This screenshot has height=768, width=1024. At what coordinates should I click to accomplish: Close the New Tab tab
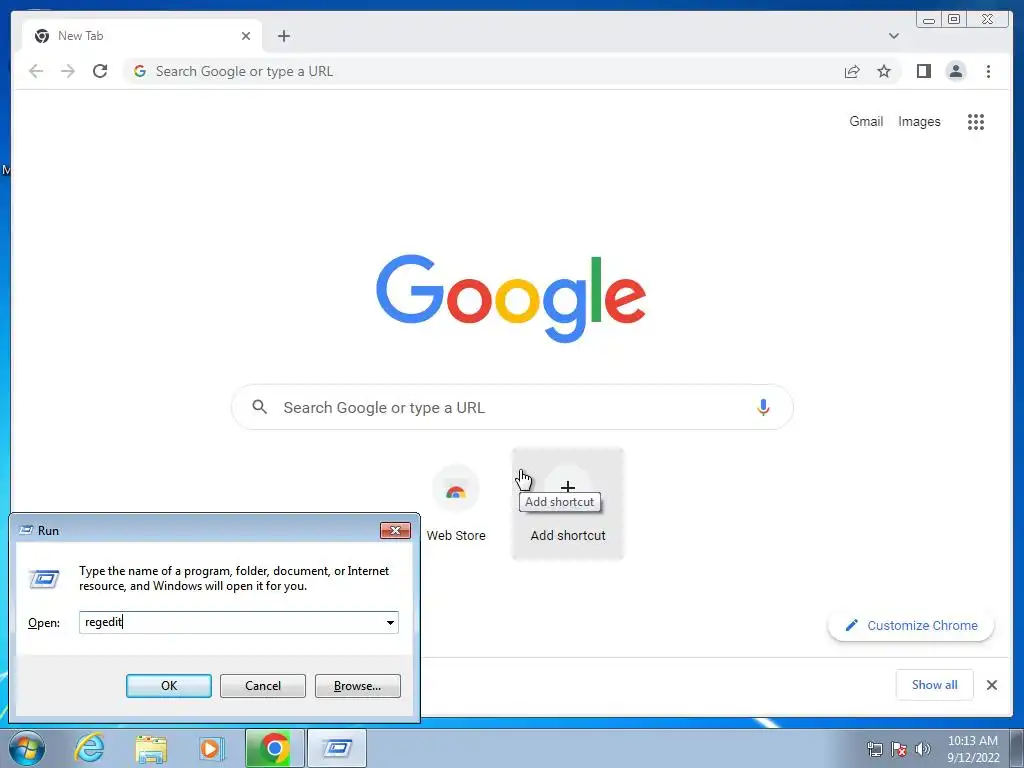[246, 36]
